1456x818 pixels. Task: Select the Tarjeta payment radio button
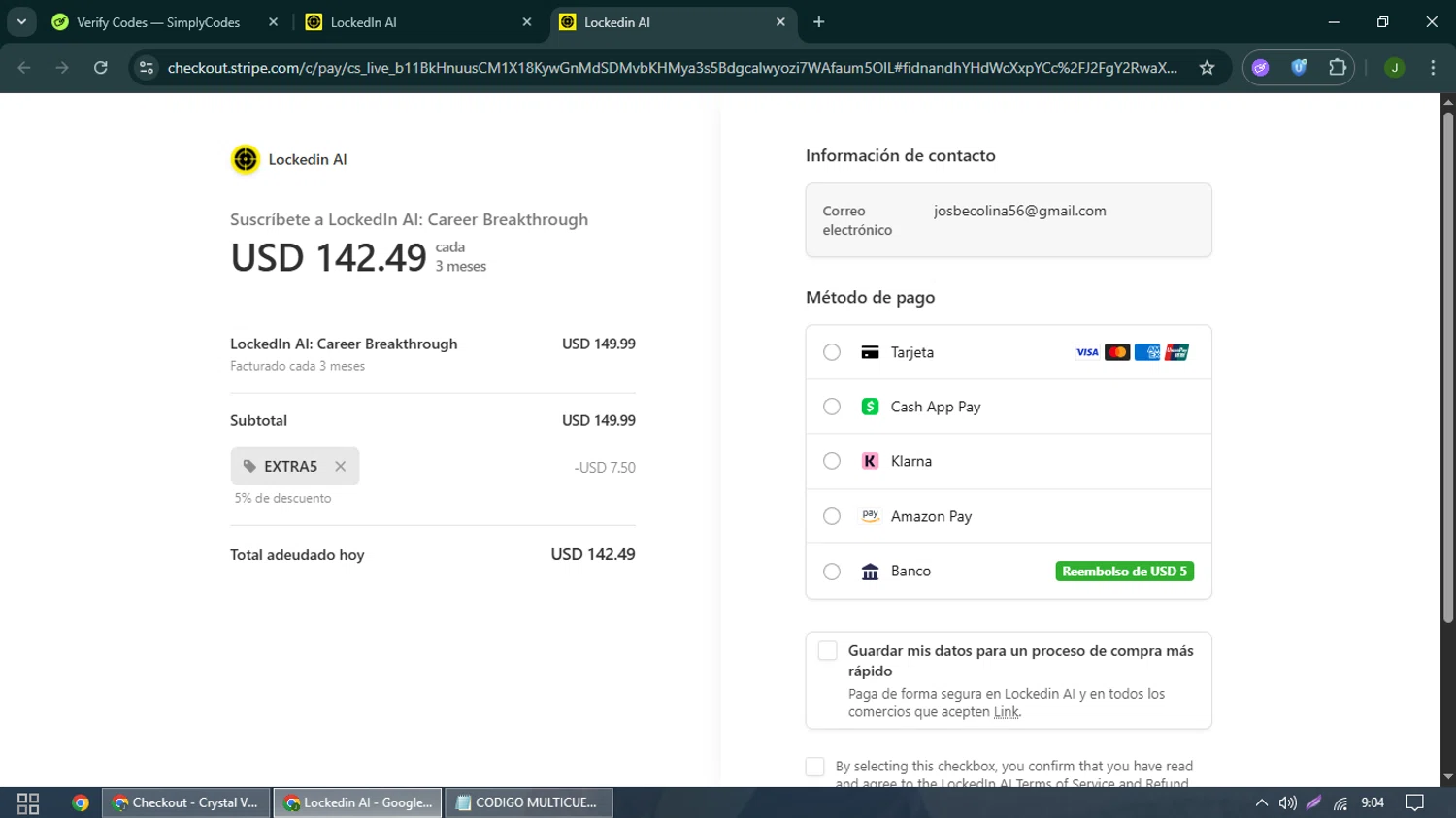pos(832,352)
